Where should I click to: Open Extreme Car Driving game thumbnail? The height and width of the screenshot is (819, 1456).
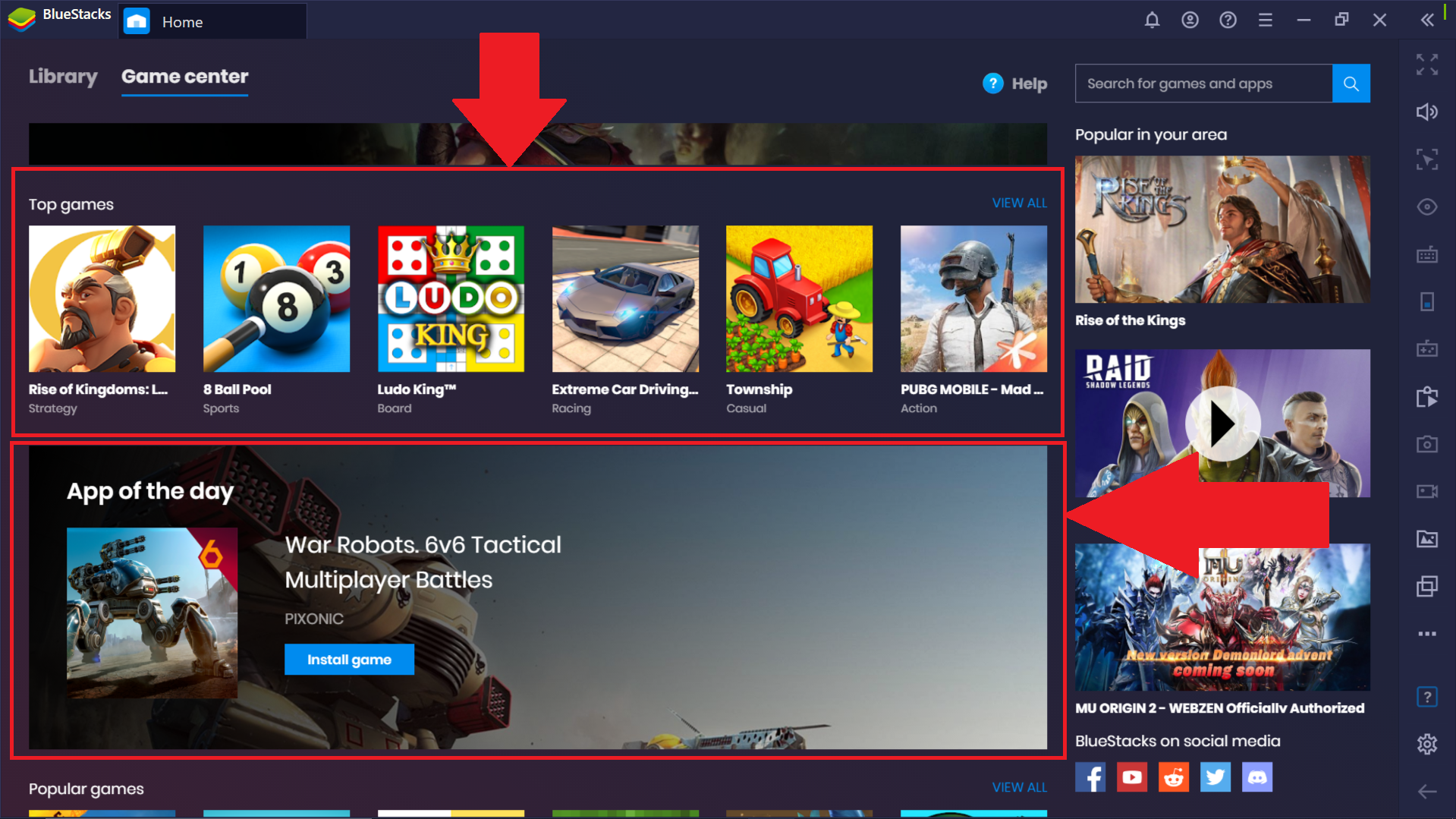625,299
